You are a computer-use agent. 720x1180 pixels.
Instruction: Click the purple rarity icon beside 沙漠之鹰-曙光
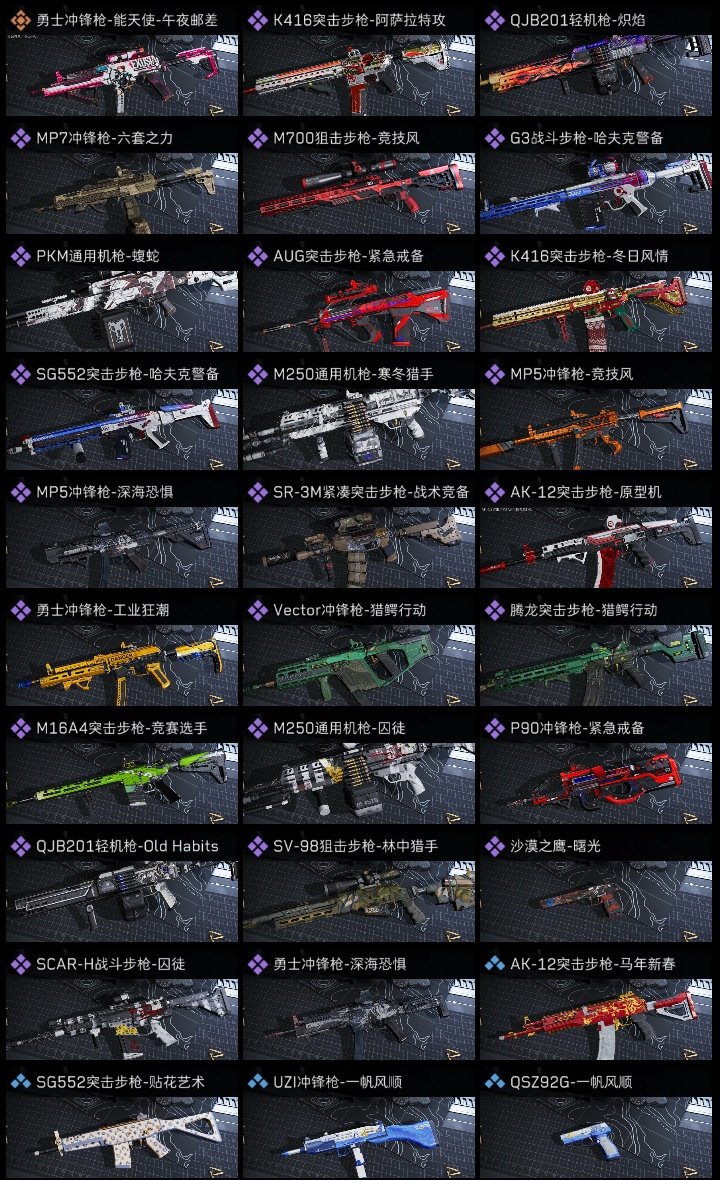pyautogui.click(x=494, y=847)
